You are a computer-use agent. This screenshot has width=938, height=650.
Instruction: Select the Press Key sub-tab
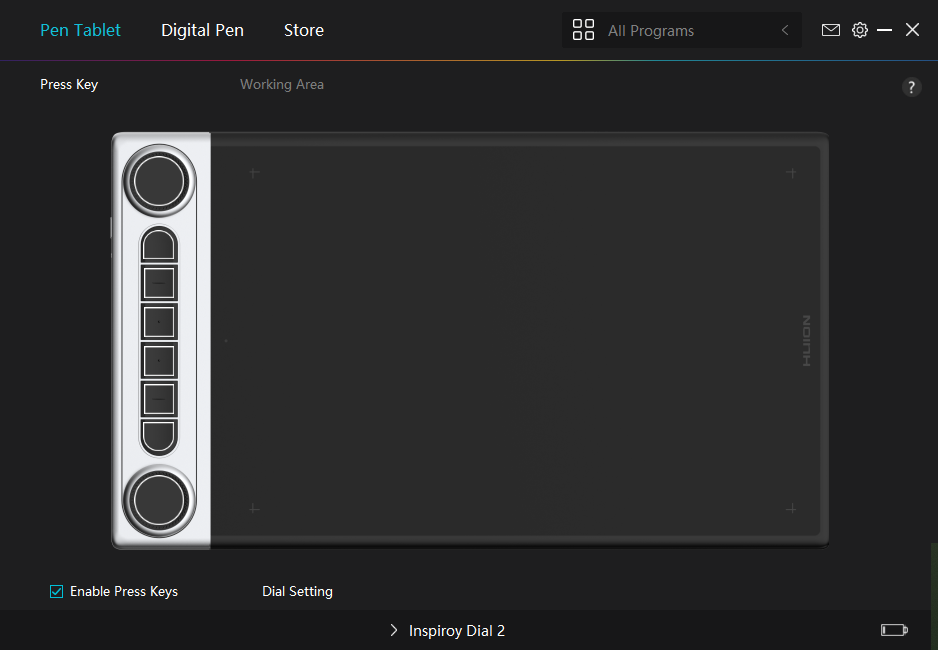[x=69, y=84]
